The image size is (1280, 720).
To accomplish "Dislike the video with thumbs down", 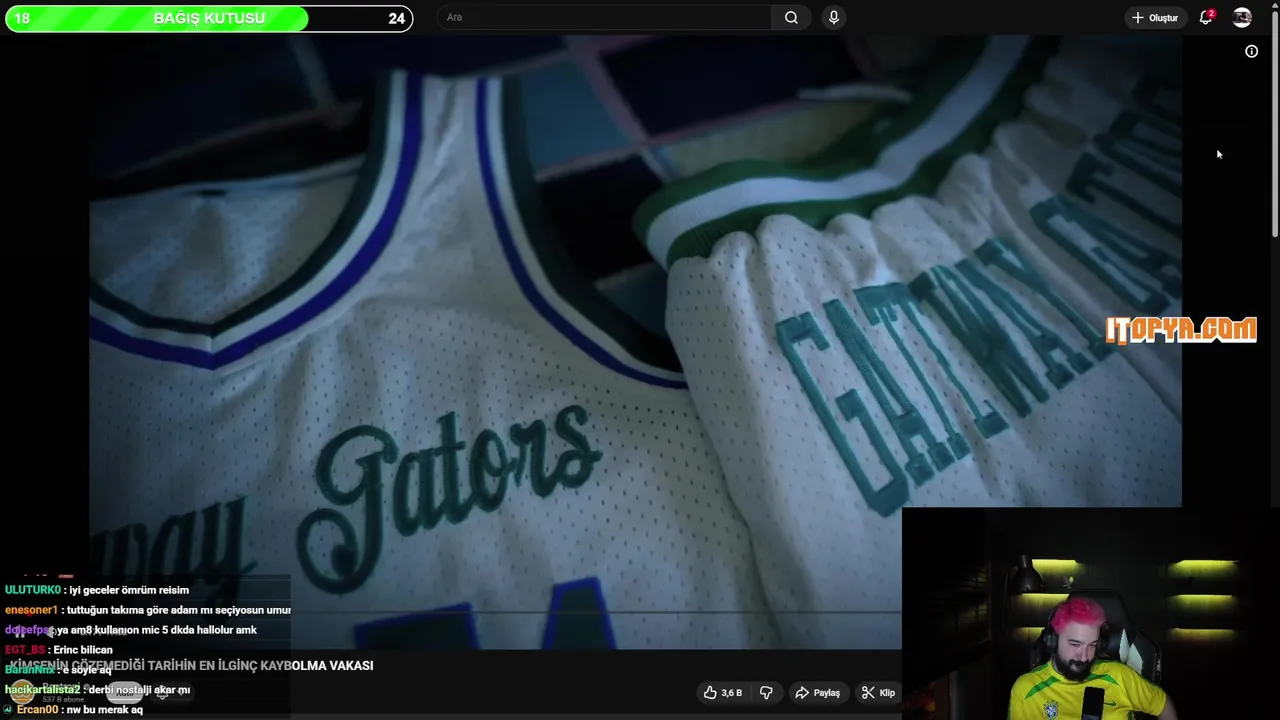I will point(766,692).
